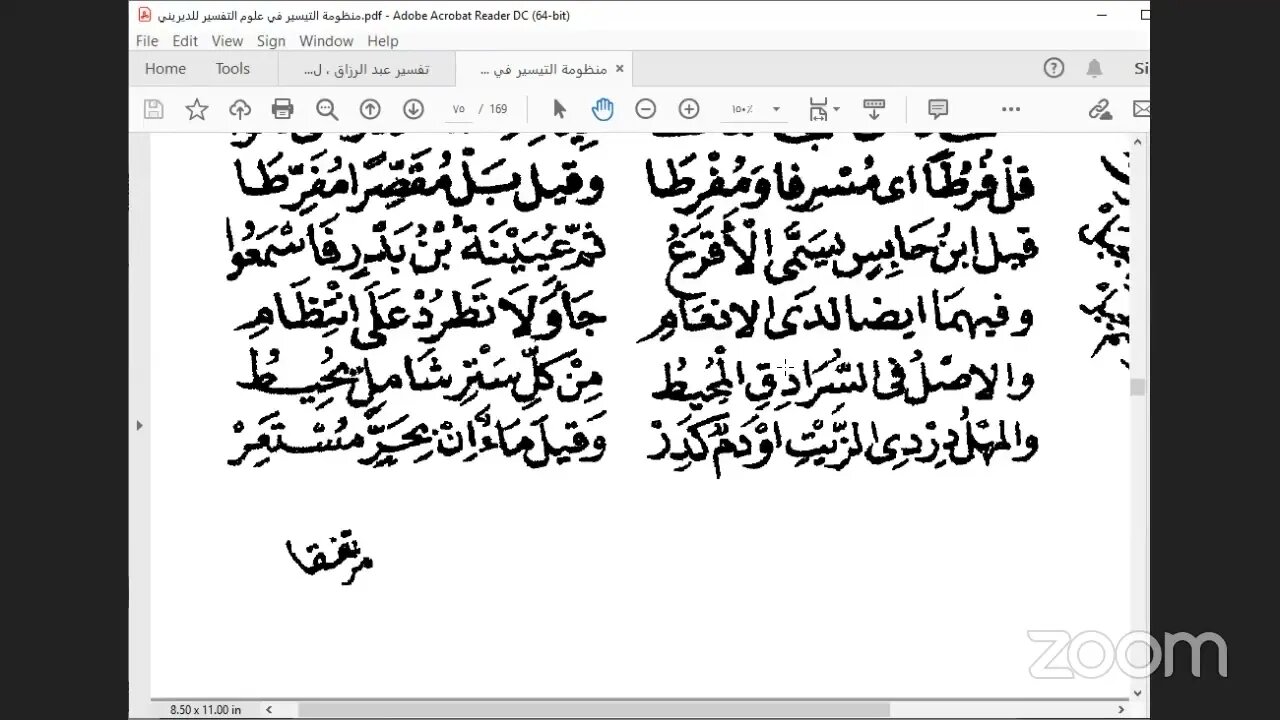Switch to تفسير عبد الرزاق document tab
The image size is (1280, 720).
tap(365, 69)
